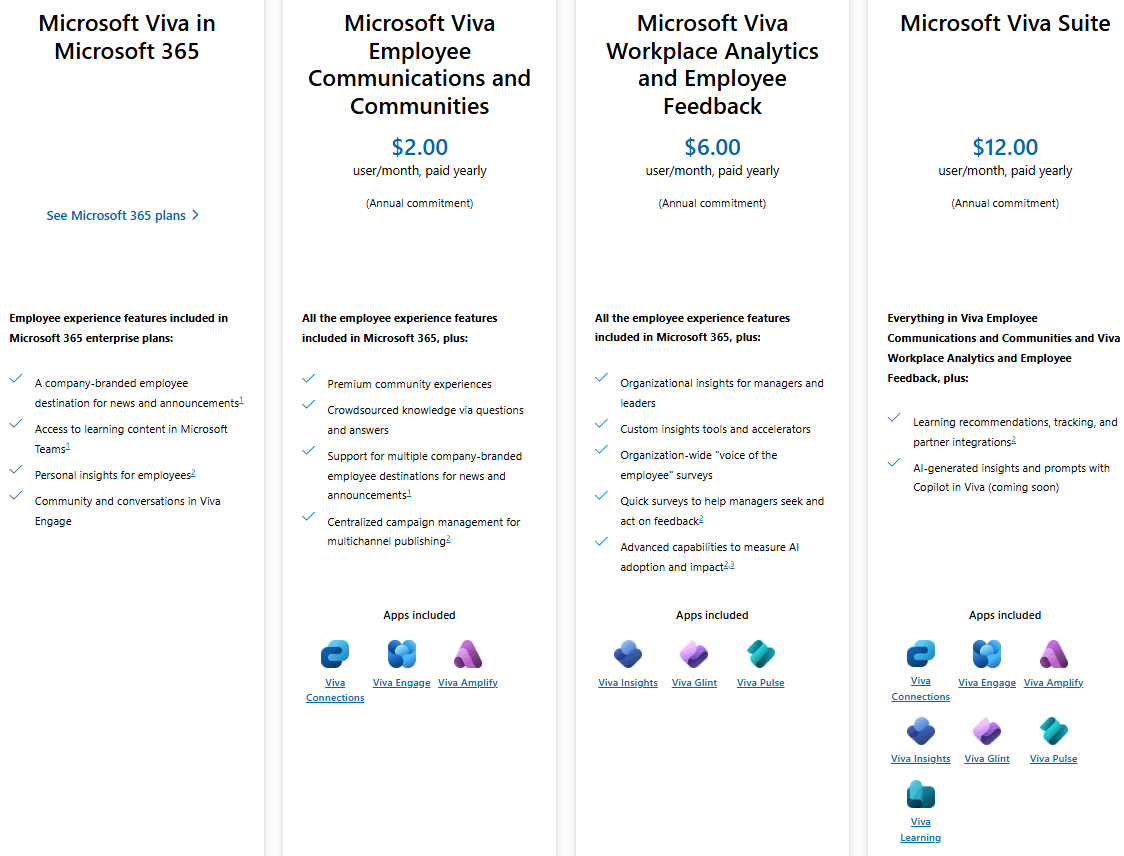Viewport: 1124px width, 856px height.
Task: Click footnote 1 after news and announcements in Microsoft 365 column
Action: 242,401
